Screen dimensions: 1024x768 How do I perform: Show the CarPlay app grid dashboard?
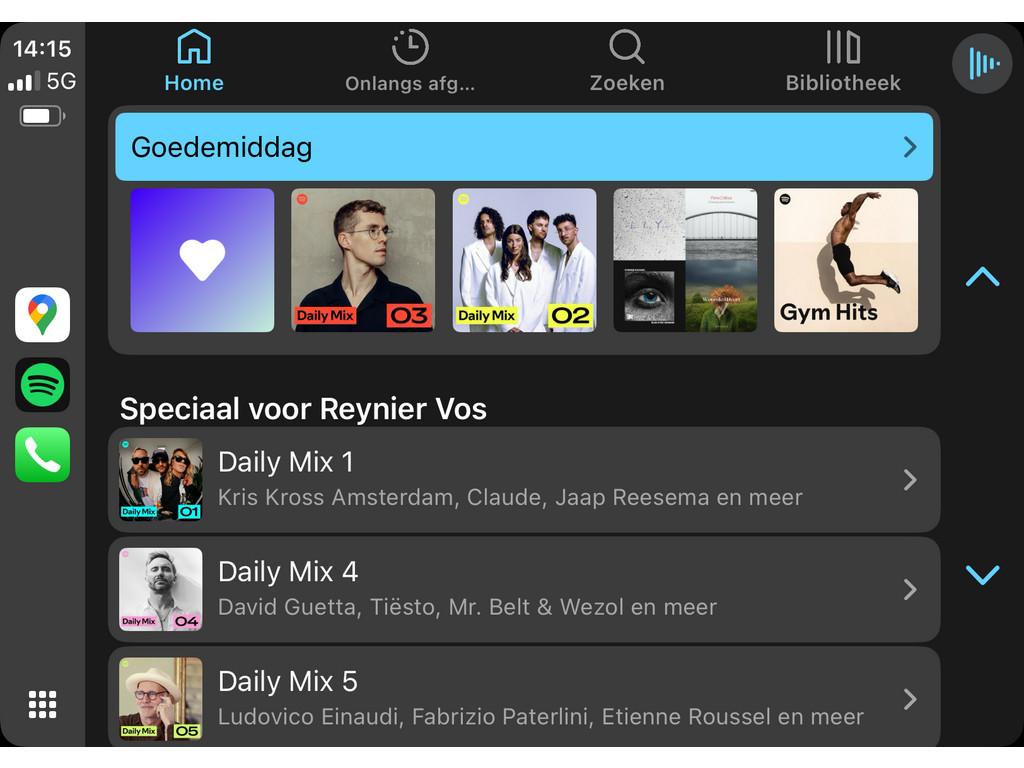coord(42,705)
